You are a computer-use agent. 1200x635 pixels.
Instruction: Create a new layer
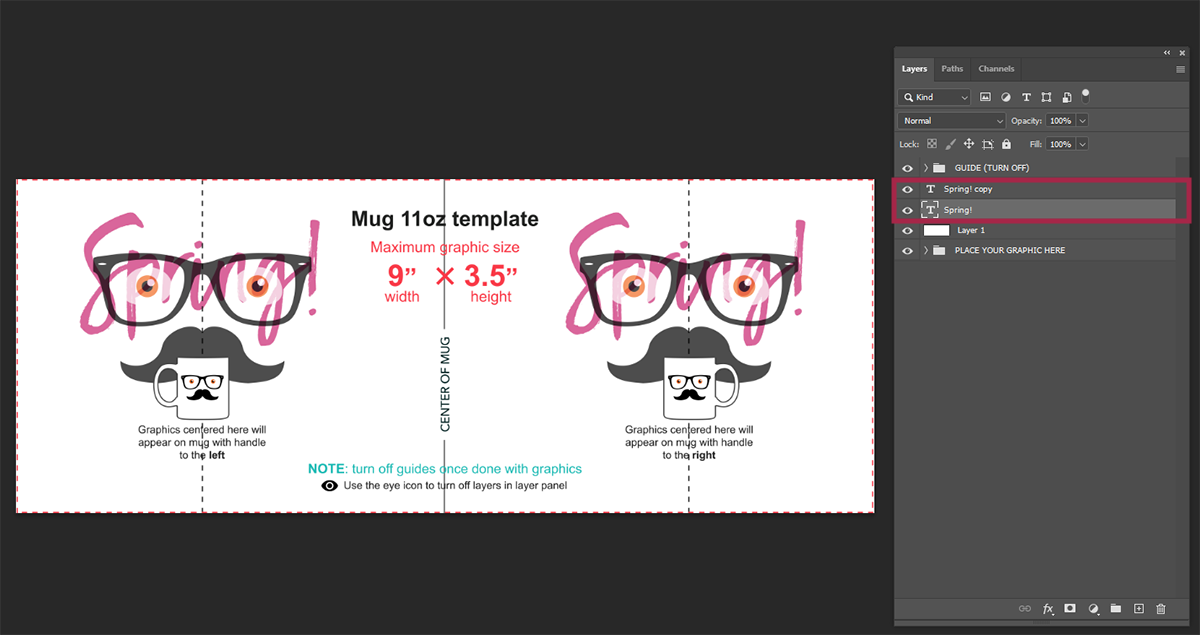(x=1139, y=608)
